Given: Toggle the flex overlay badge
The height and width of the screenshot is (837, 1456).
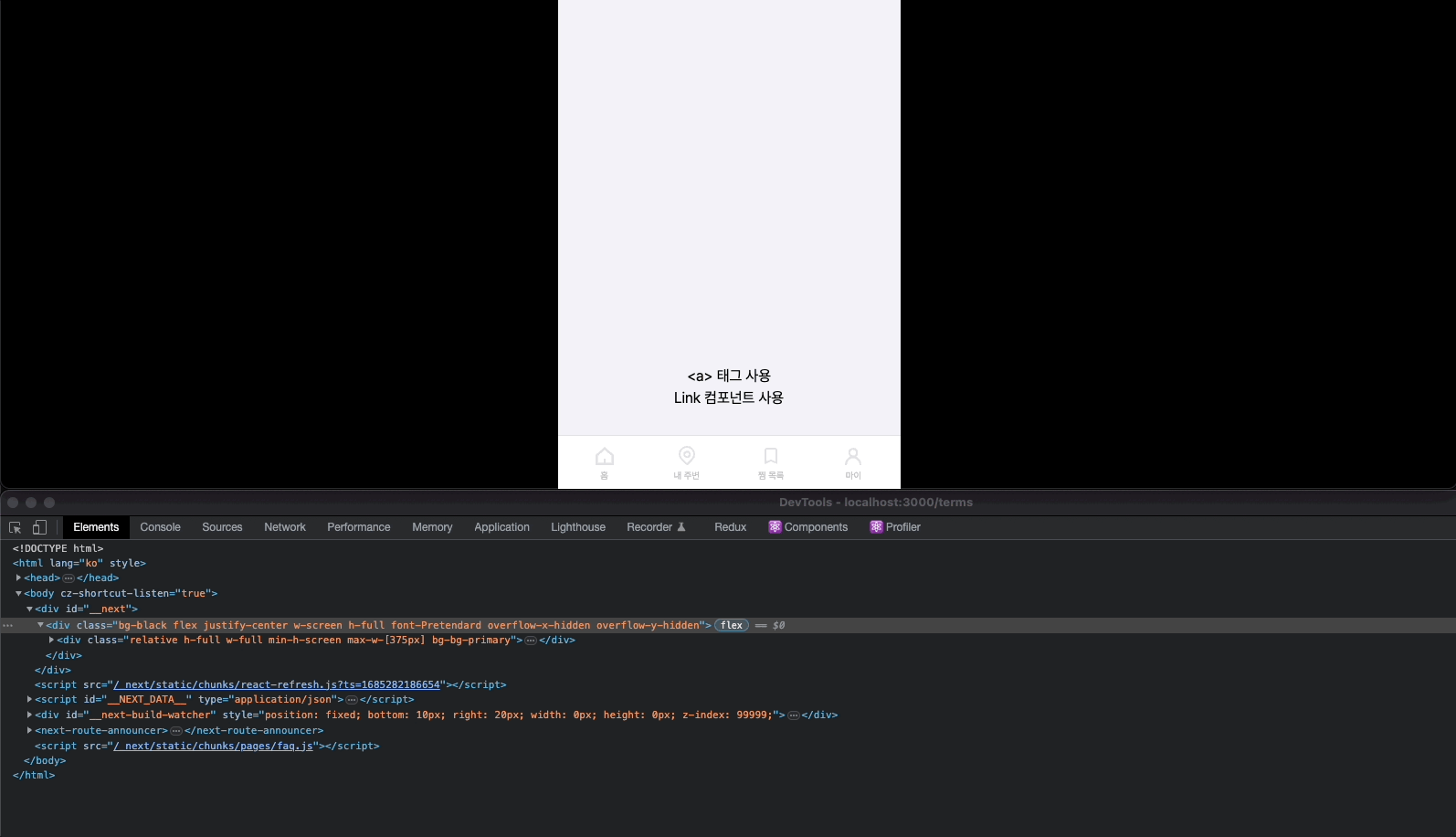Looking at the screenshot, I should (732, 626).
